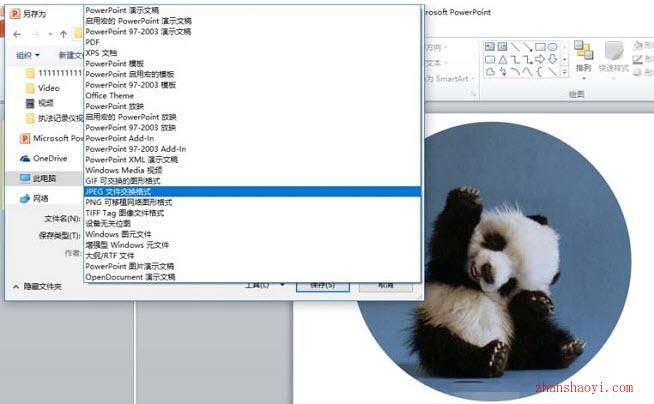
Task: Open the 转换为 SmartArt dropdown
Action: pyautogui.click(x=450, y=78)
